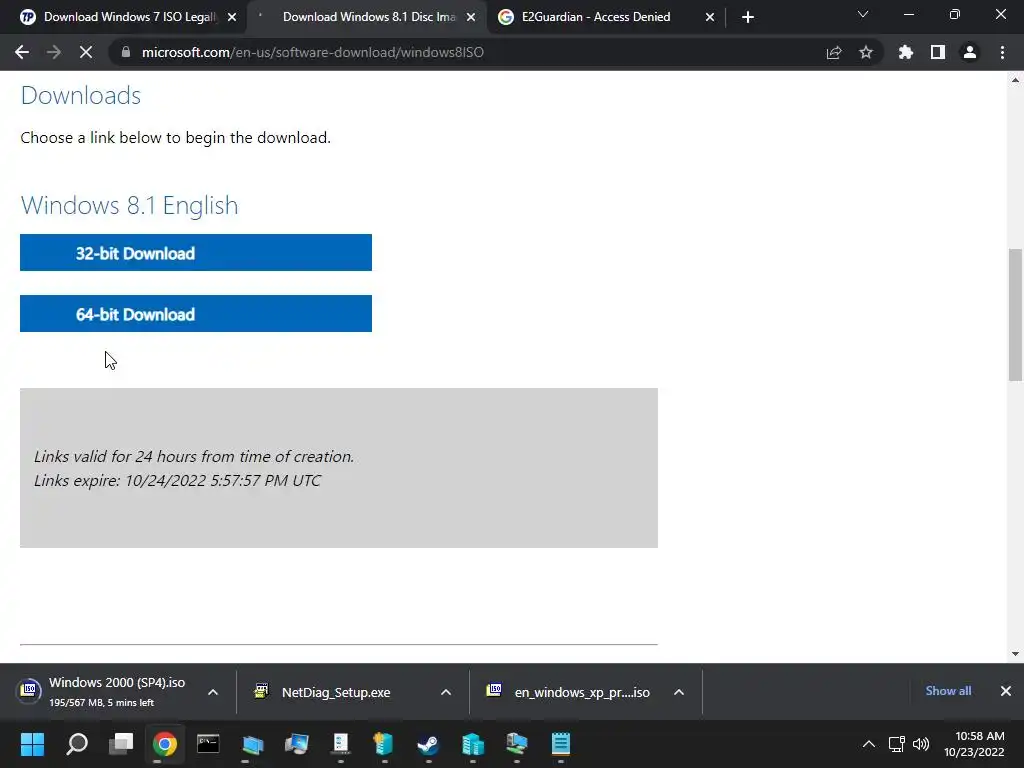Toggle the Chrome side panel
1024x768 pixels.
pos(938,52)
